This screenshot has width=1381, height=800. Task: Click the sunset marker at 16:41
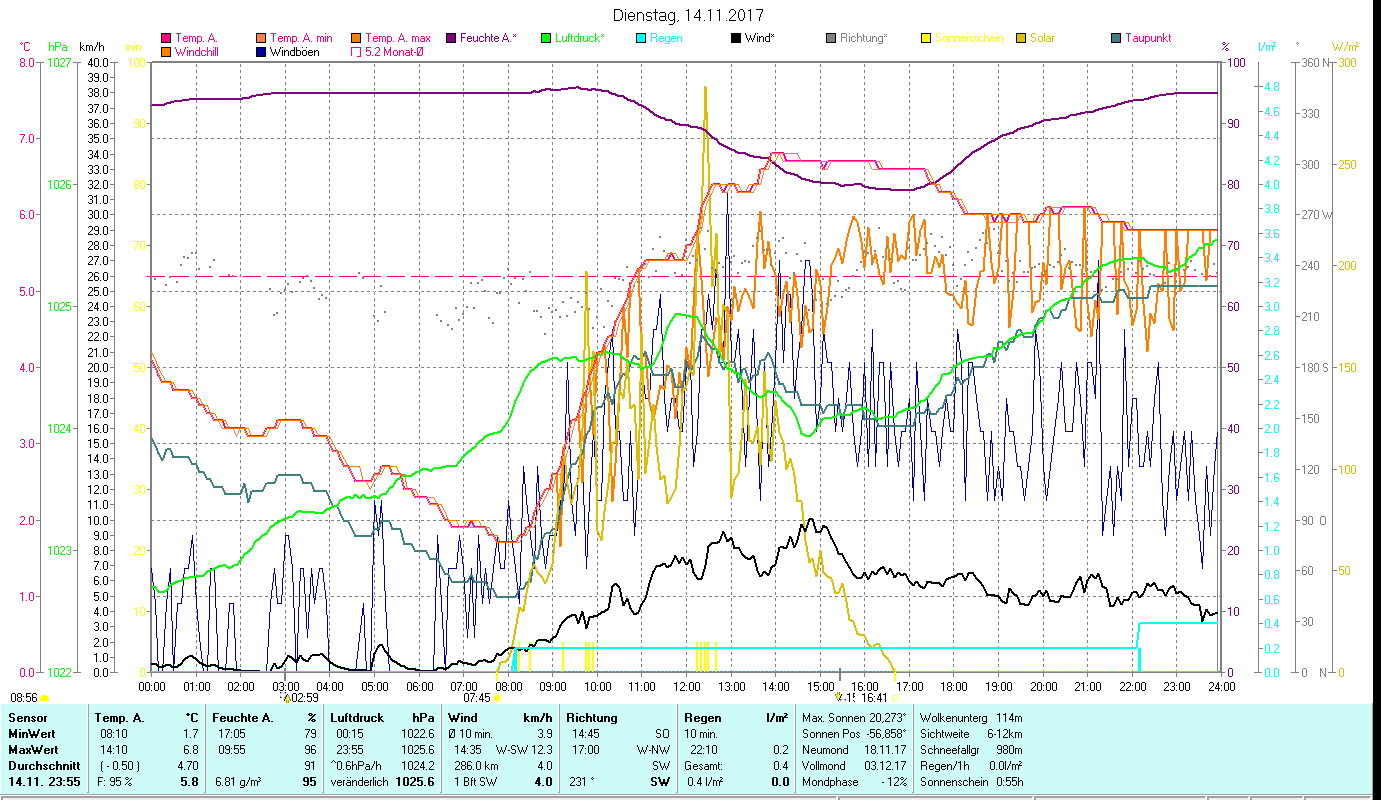838,698
